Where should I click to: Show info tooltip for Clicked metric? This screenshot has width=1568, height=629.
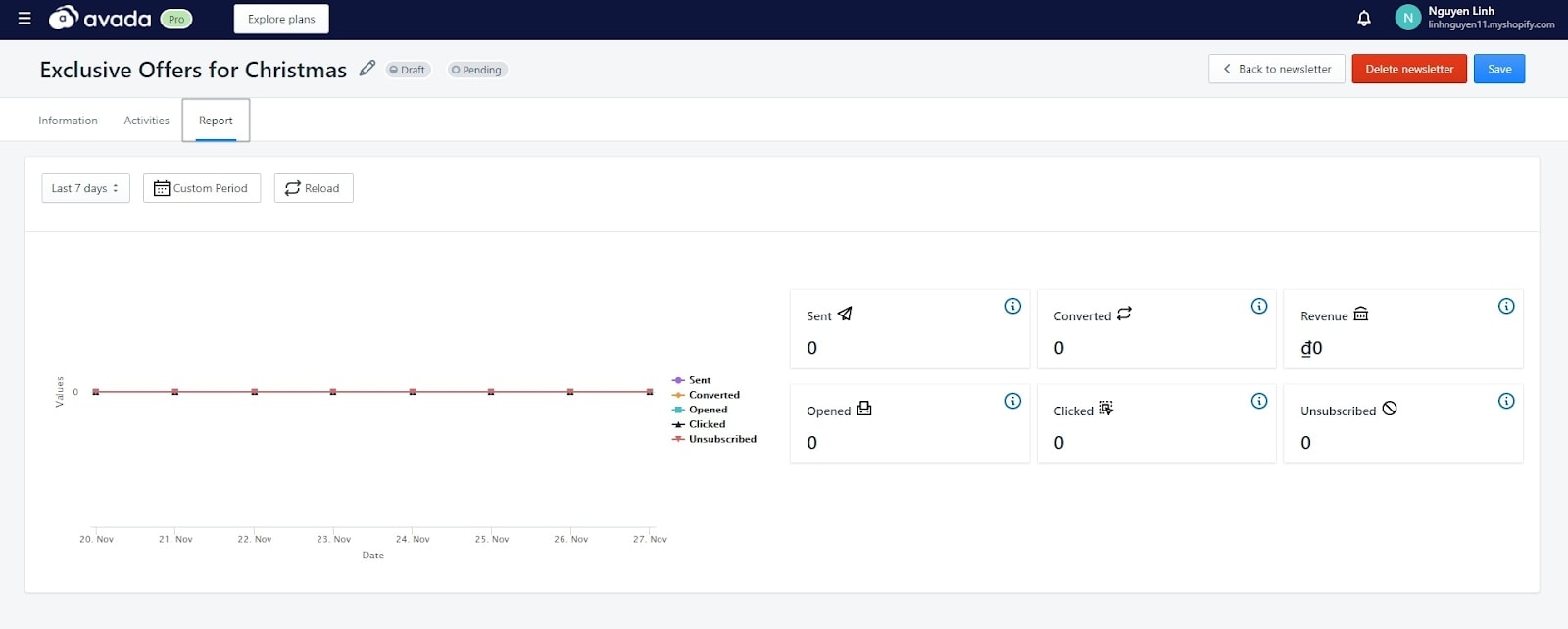(1259, 401)
